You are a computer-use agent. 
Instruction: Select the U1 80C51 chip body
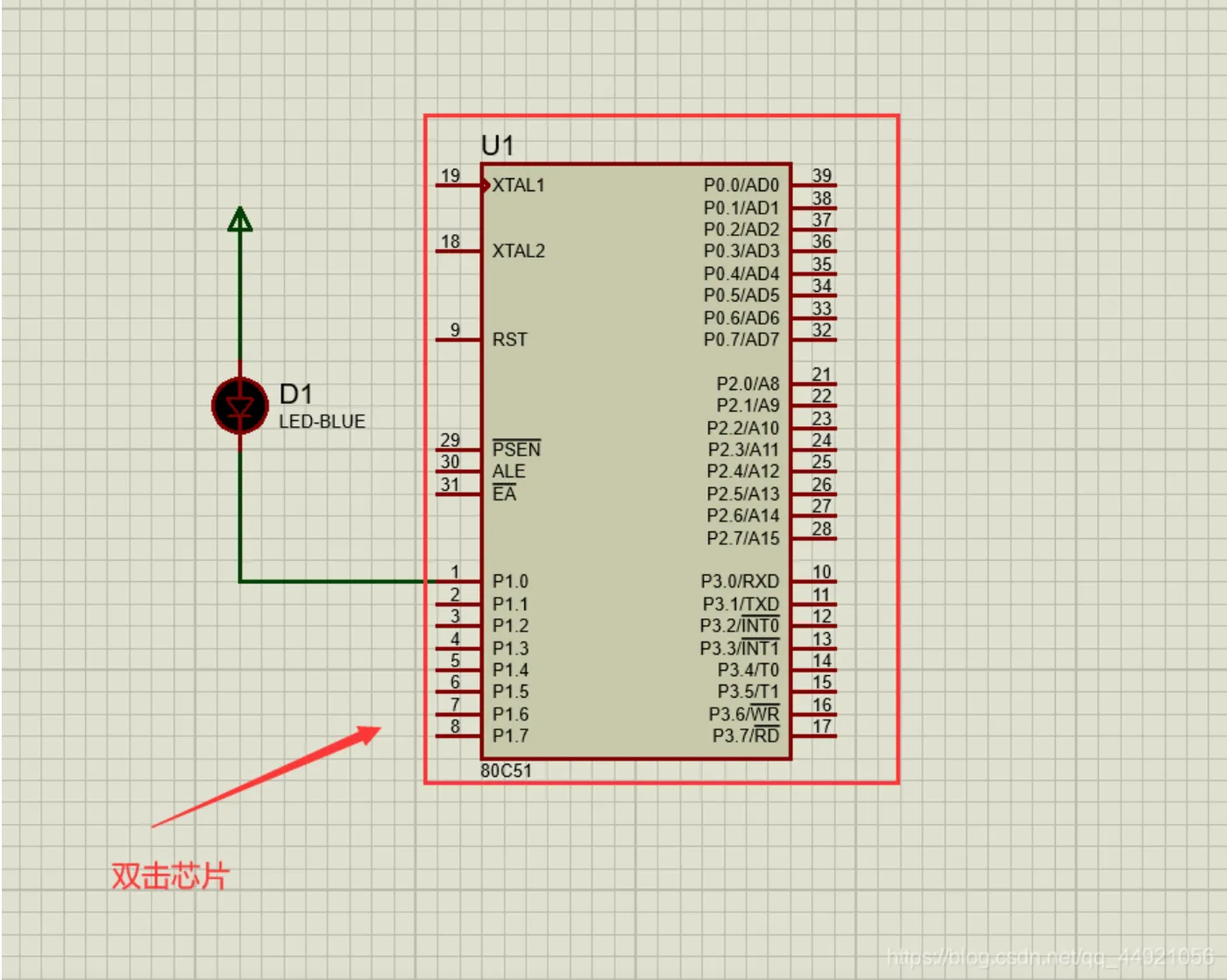click(x=636, y=461)
